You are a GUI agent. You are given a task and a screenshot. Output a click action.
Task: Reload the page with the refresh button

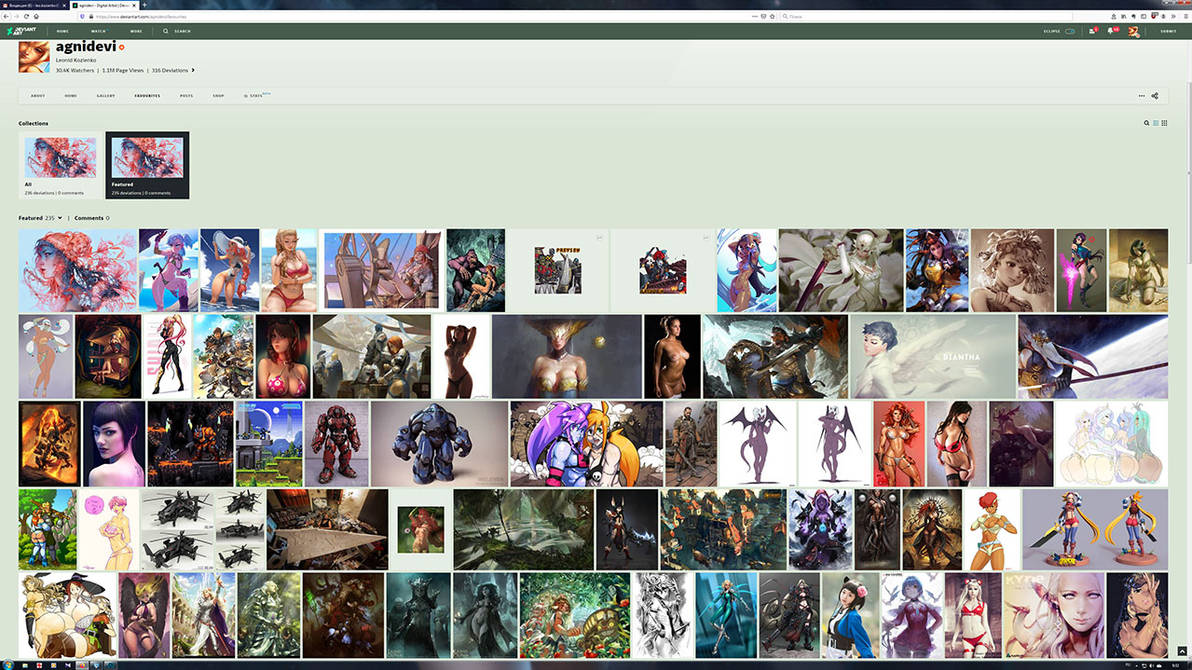[26, 16]
